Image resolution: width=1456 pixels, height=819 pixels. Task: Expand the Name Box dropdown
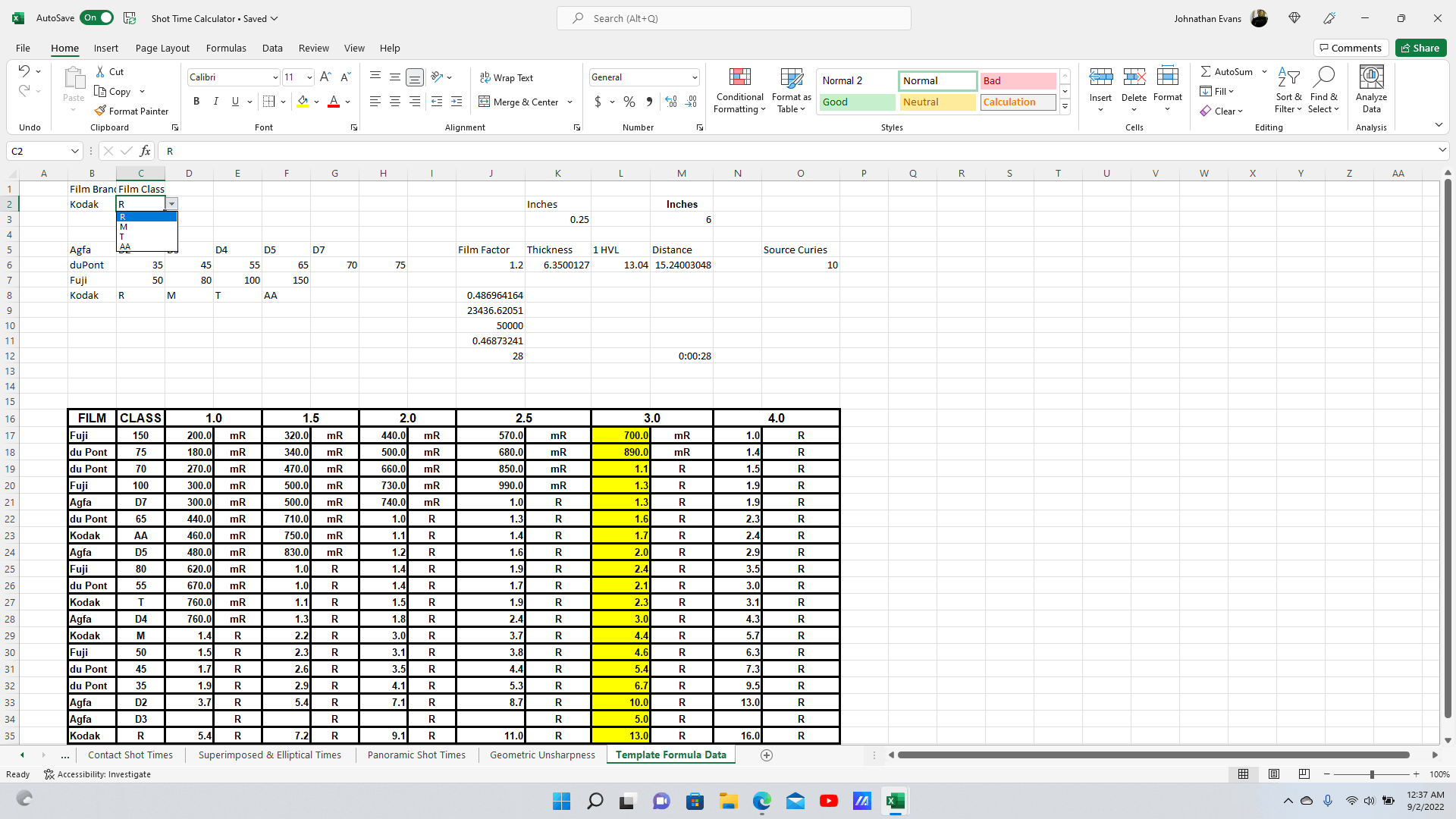74,151
